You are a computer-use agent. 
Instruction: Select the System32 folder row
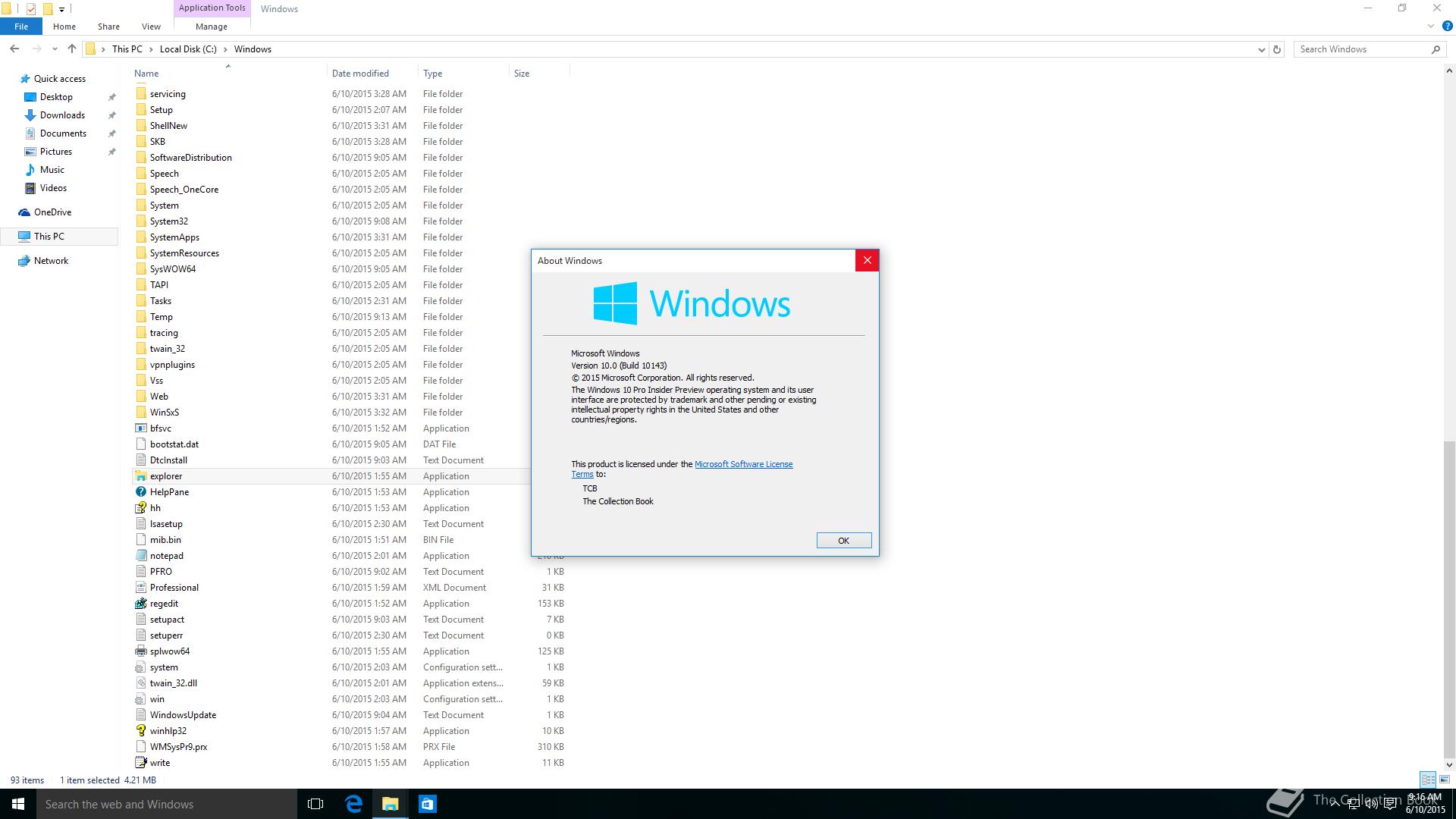pos(350,221)
